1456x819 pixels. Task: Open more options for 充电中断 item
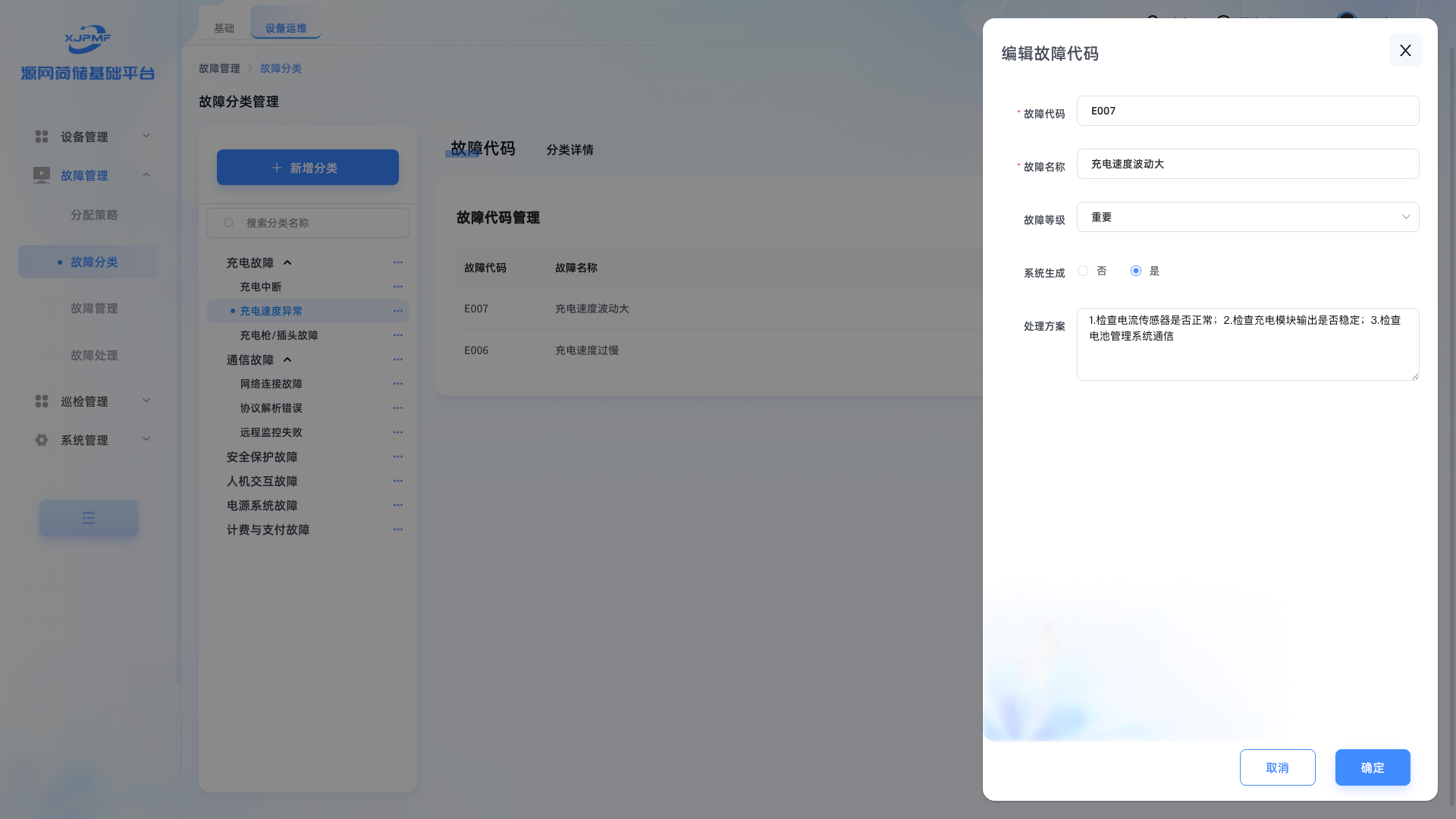click(397, 287)
